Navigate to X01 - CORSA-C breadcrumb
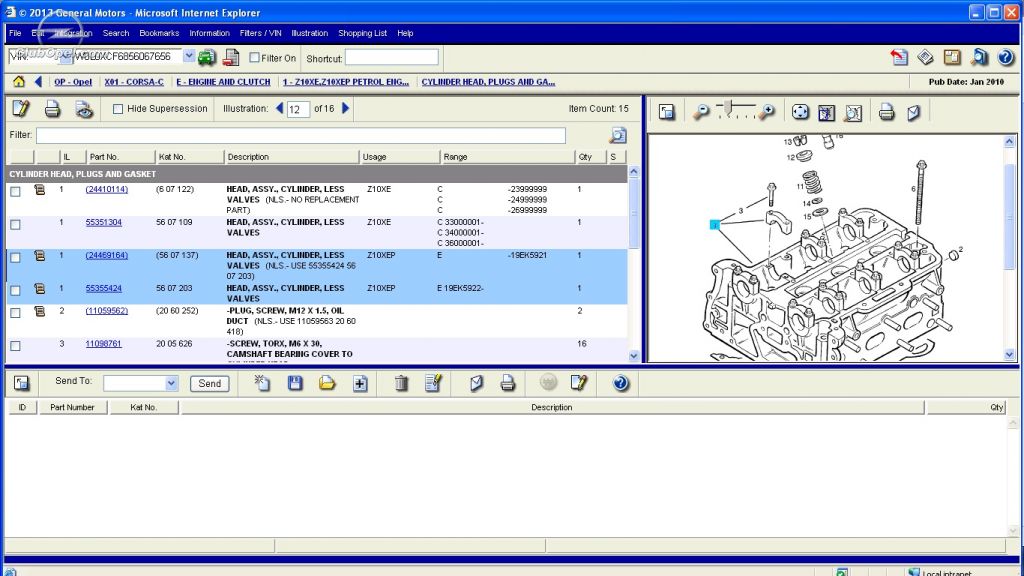This screenshot has height=576, width=1024. (x=134, y=82)
